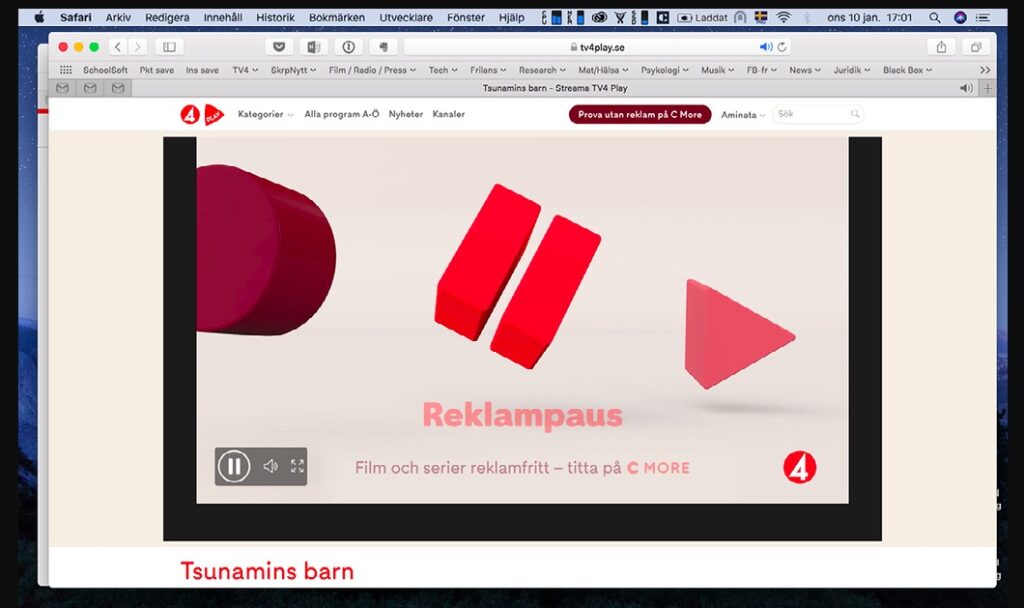Expand Film / Radio / Press bookmarks folder
The image size is (1024, 608).
tap(372, 70)
